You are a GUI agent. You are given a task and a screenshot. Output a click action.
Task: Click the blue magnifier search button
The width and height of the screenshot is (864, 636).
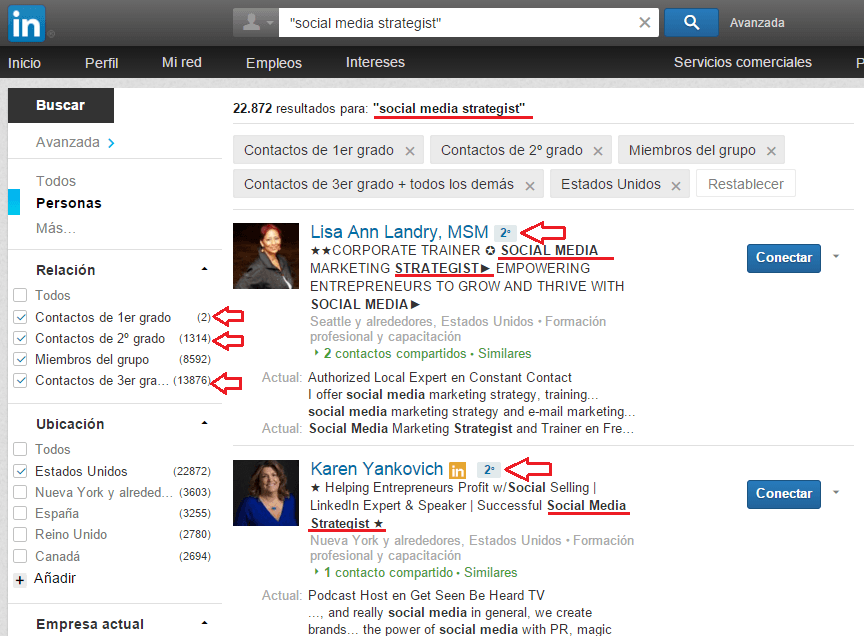[691, 23]
